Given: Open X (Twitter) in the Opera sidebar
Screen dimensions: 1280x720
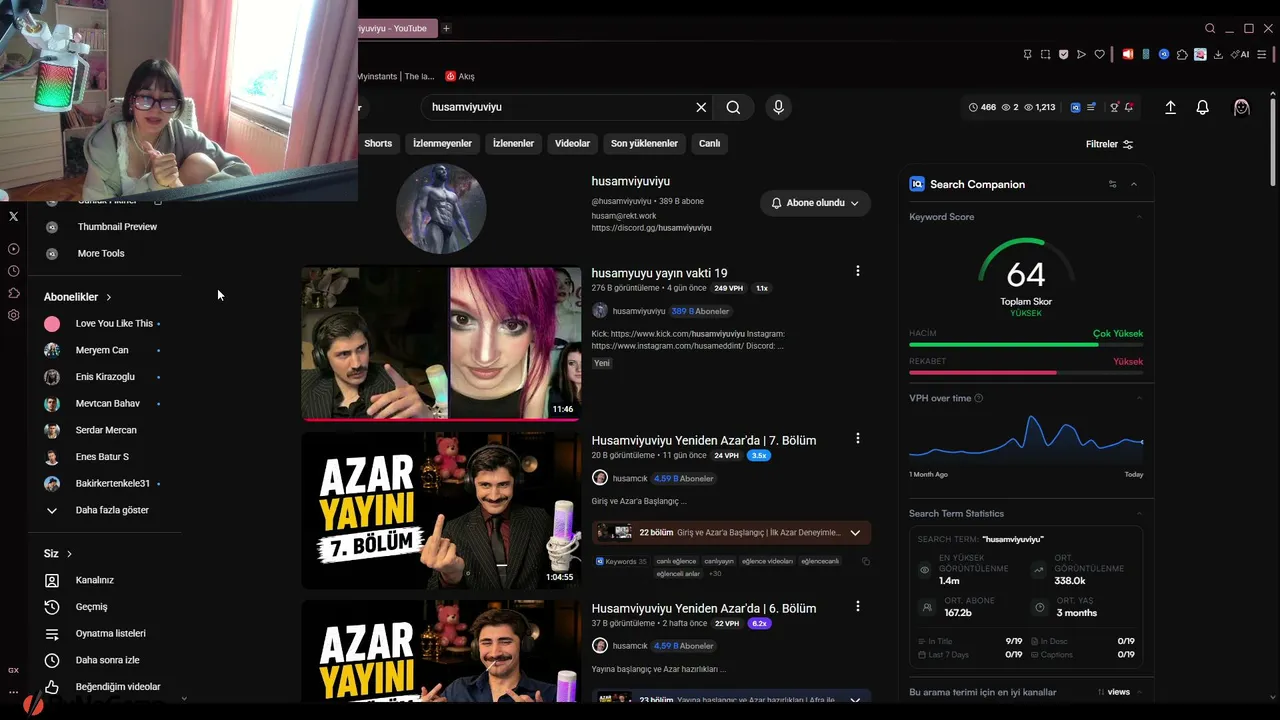Looking at the screenshot, I should [x=13, y=216].
